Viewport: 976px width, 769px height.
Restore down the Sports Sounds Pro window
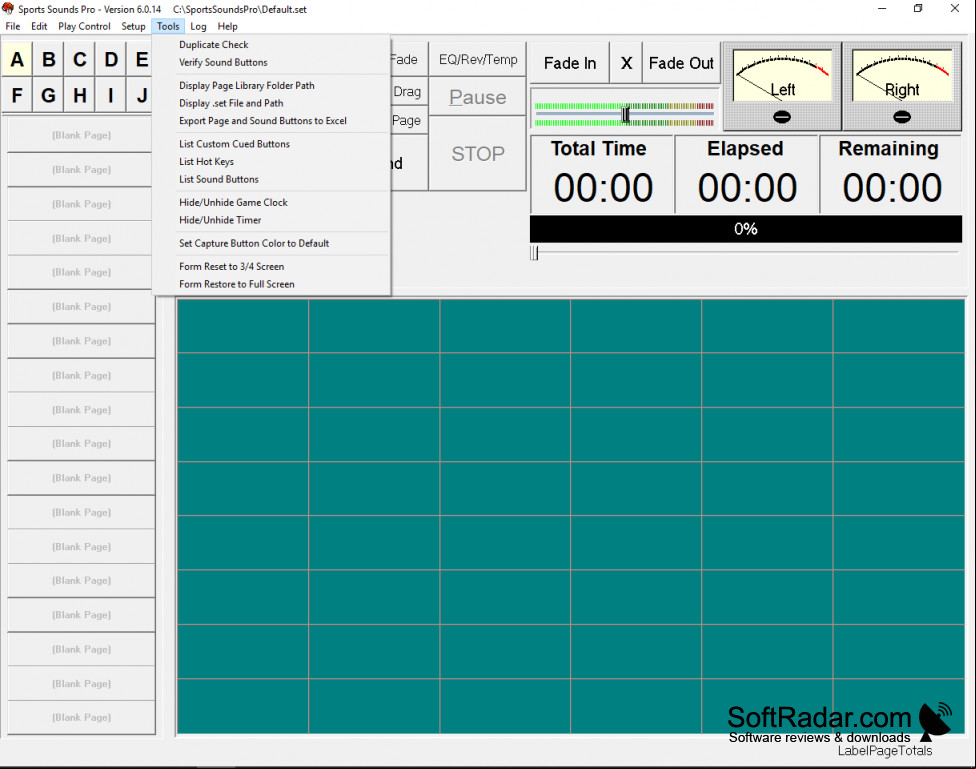[918, 9]
